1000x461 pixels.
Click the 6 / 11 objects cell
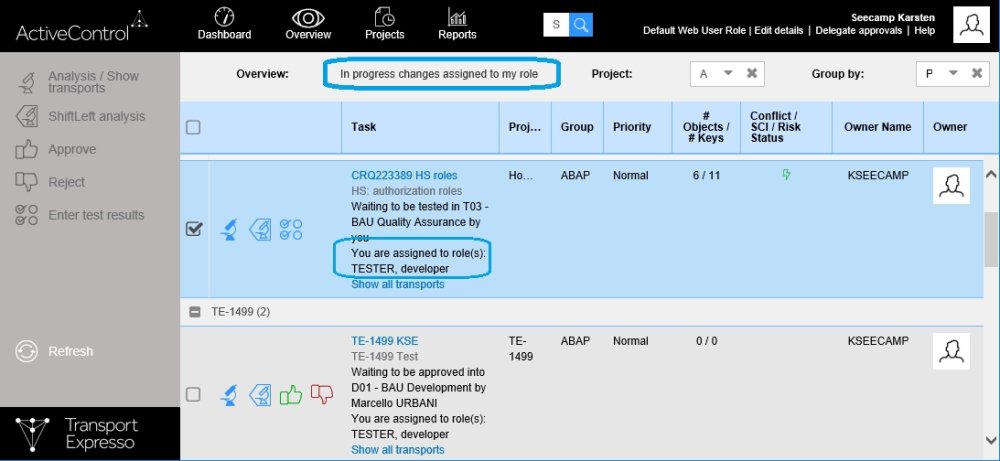[x=706, y=175]
